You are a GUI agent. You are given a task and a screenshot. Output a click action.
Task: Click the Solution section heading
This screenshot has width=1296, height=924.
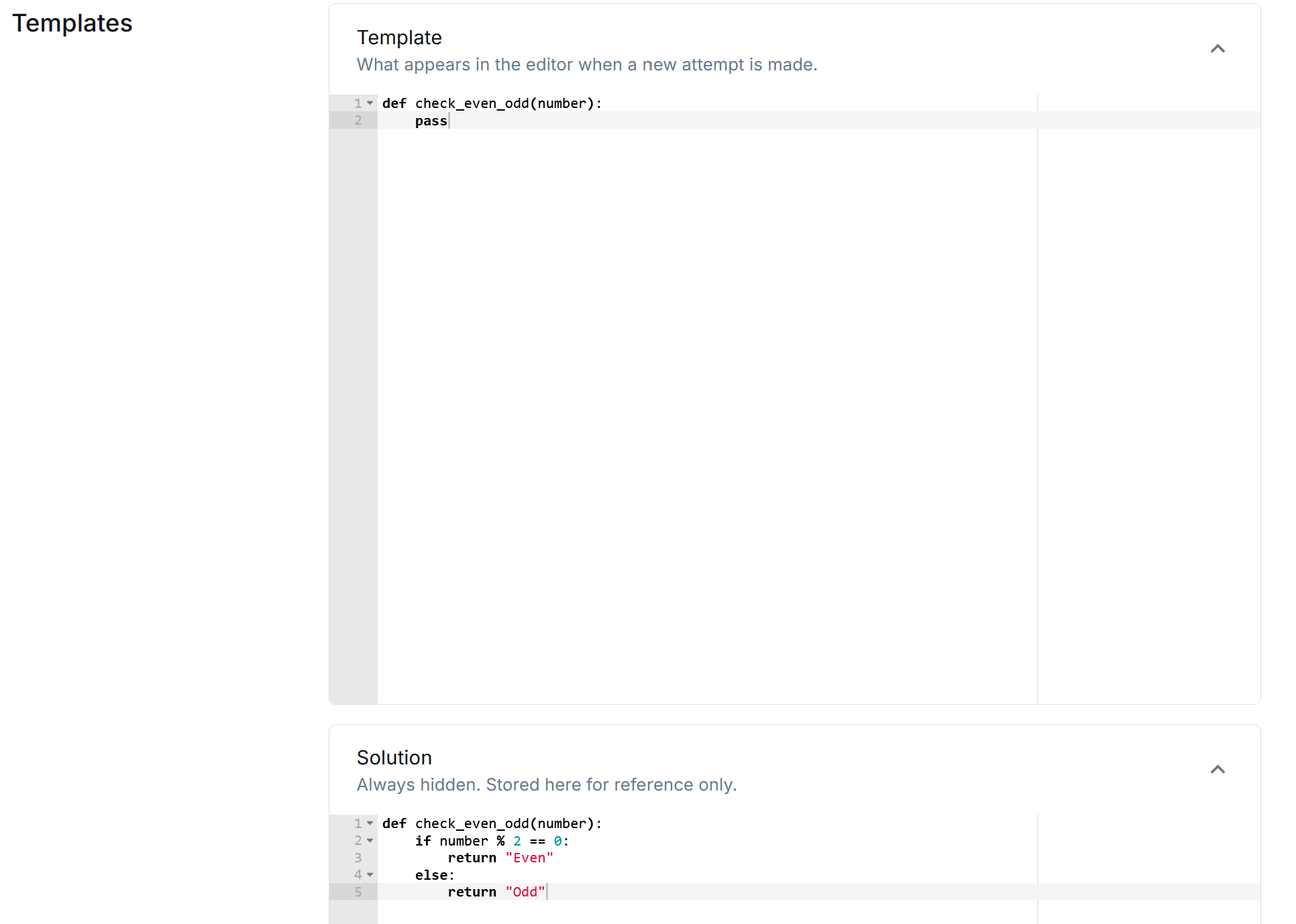(x=394, y=758)
